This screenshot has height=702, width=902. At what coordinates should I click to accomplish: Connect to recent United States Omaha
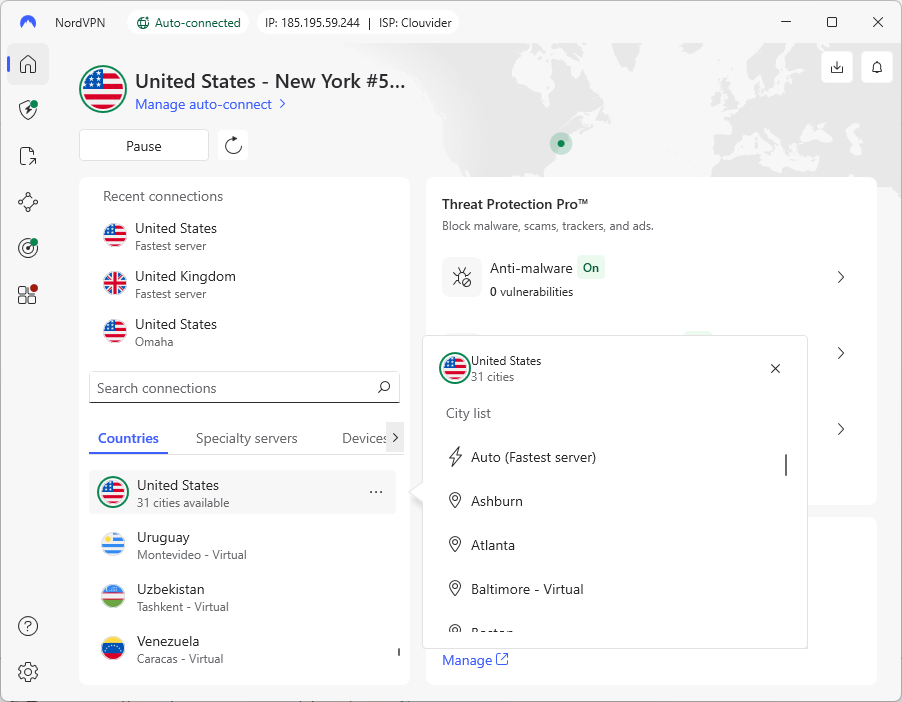244,332
